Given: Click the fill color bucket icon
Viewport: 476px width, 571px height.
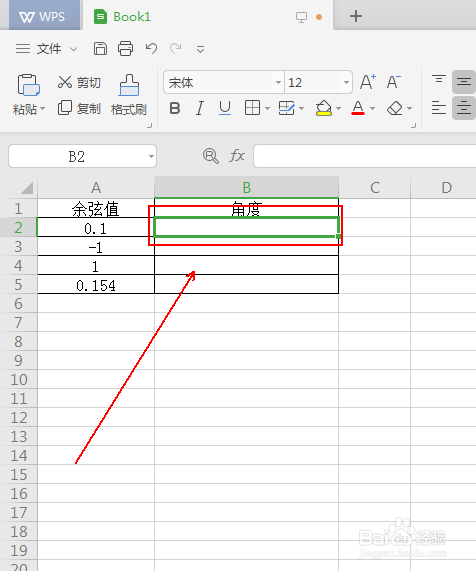Looking at the screenshot, I should [324, 108].
